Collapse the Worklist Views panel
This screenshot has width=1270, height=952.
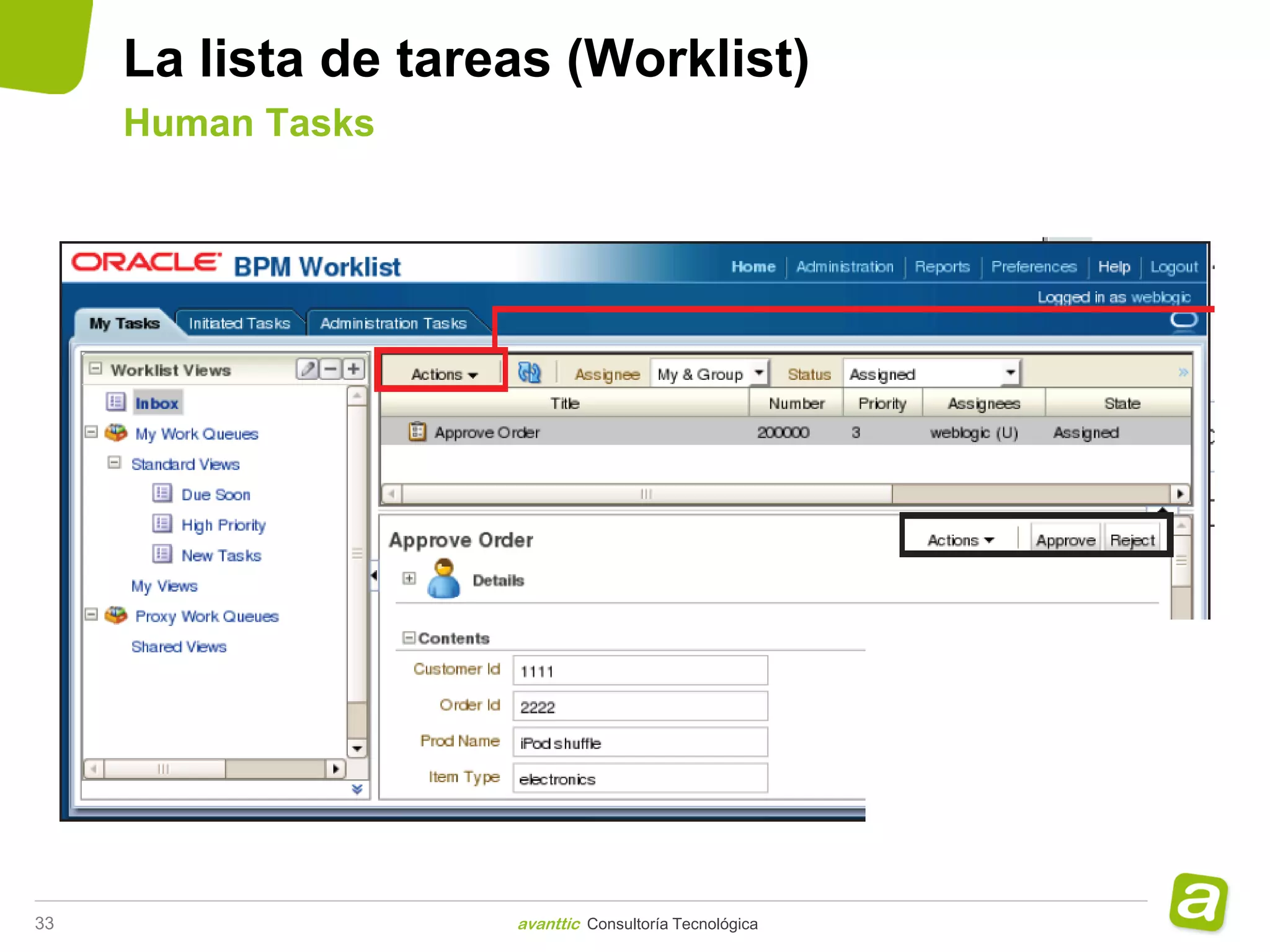click(x=95, y=368)
